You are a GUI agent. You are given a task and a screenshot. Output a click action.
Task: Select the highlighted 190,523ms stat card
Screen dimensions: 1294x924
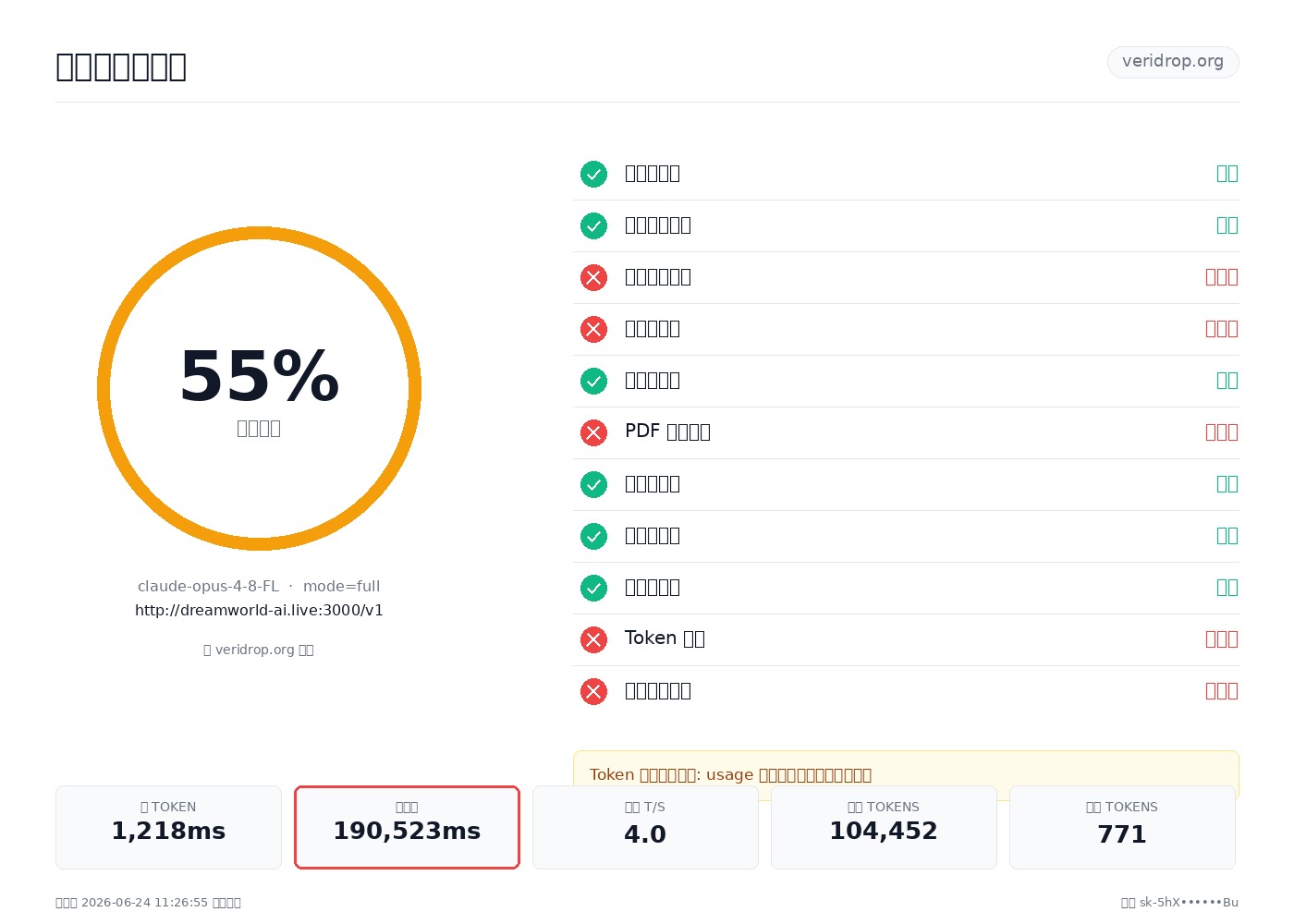(407, 827)
